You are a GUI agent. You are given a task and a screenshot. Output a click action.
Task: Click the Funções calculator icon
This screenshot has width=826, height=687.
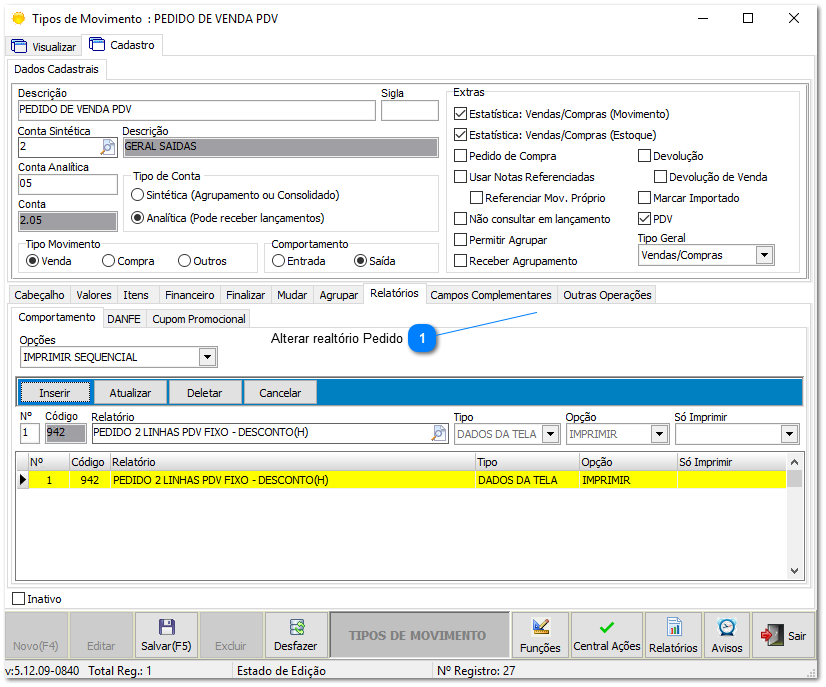[539, 628]
